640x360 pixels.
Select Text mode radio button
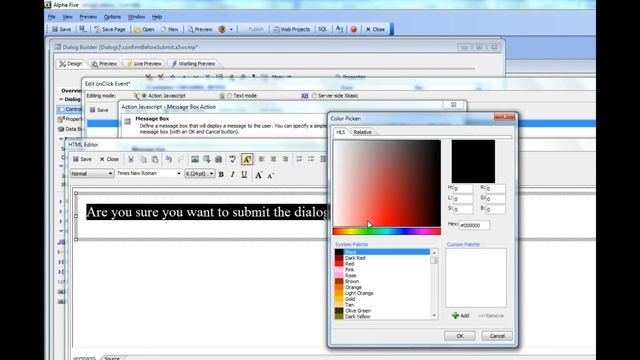click(x=229, y=96)
